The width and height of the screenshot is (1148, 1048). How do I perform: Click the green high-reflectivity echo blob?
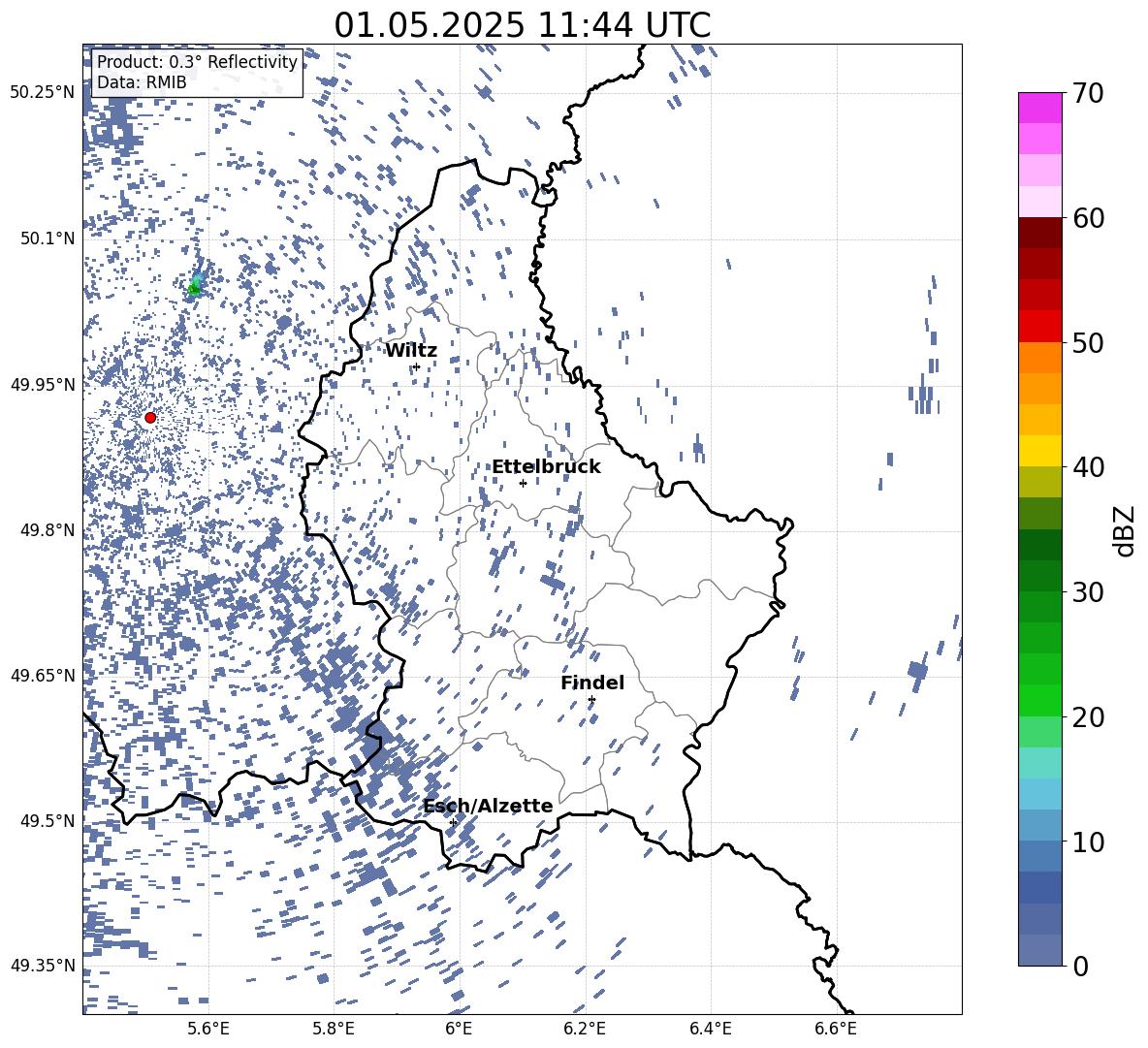(194, 288)
